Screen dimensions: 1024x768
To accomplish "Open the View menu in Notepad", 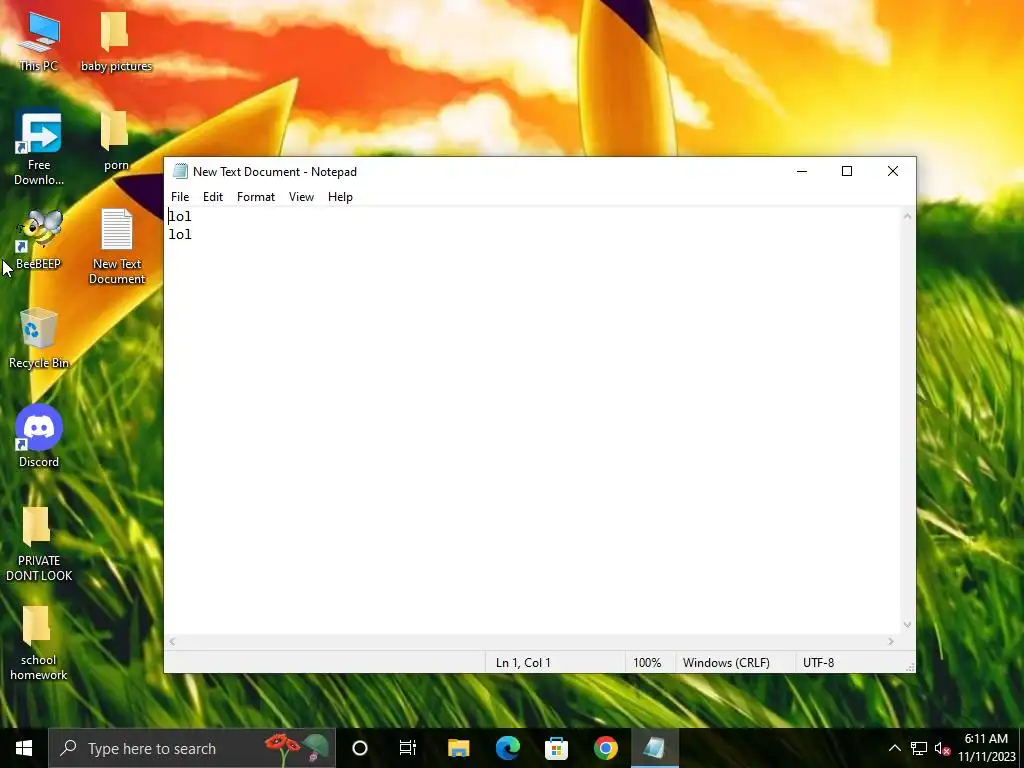I will (301, 197).
